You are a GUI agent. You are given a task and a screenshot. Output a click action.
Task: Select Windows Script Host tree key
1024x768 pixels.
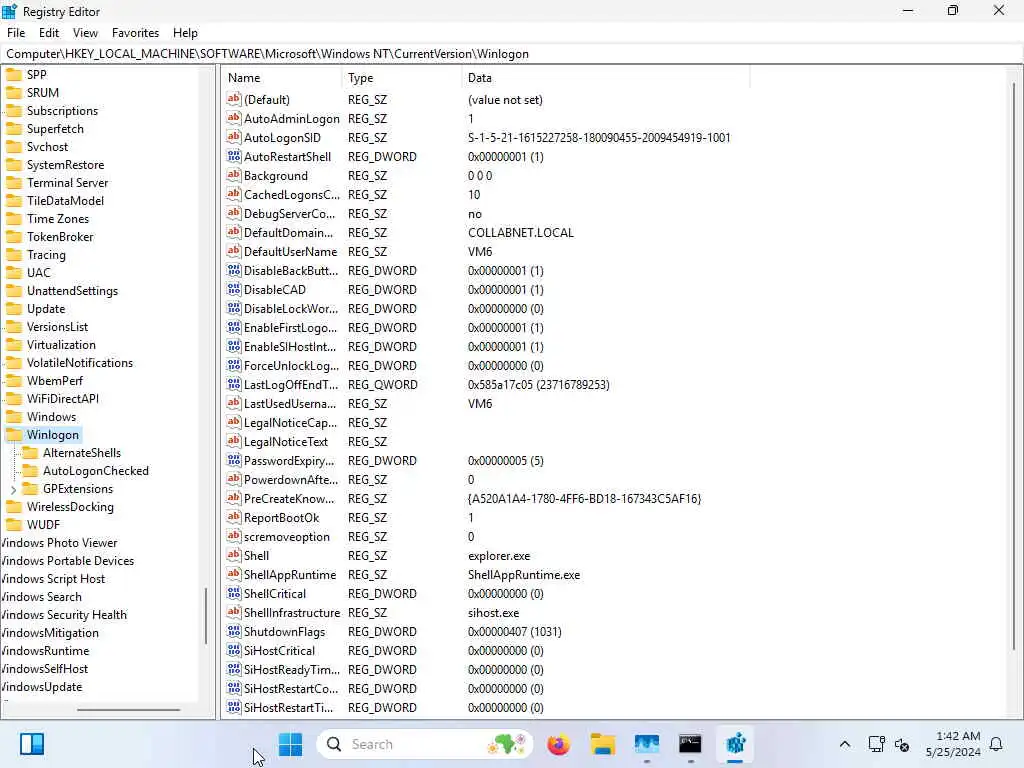click(x=52, y=579)
